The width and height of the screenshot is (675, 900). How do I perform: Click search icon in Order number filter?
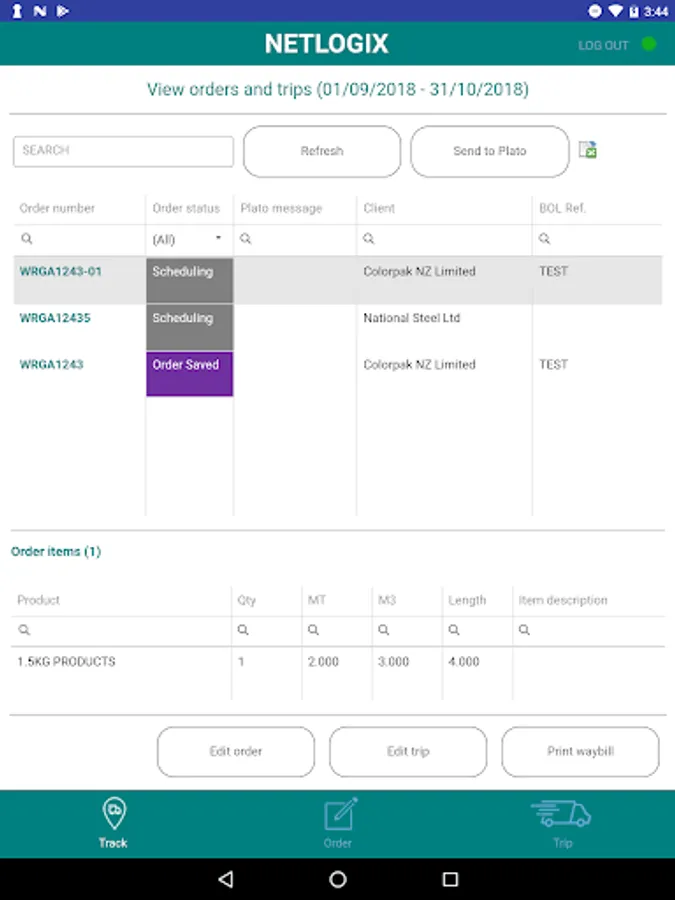coord(27,240)
